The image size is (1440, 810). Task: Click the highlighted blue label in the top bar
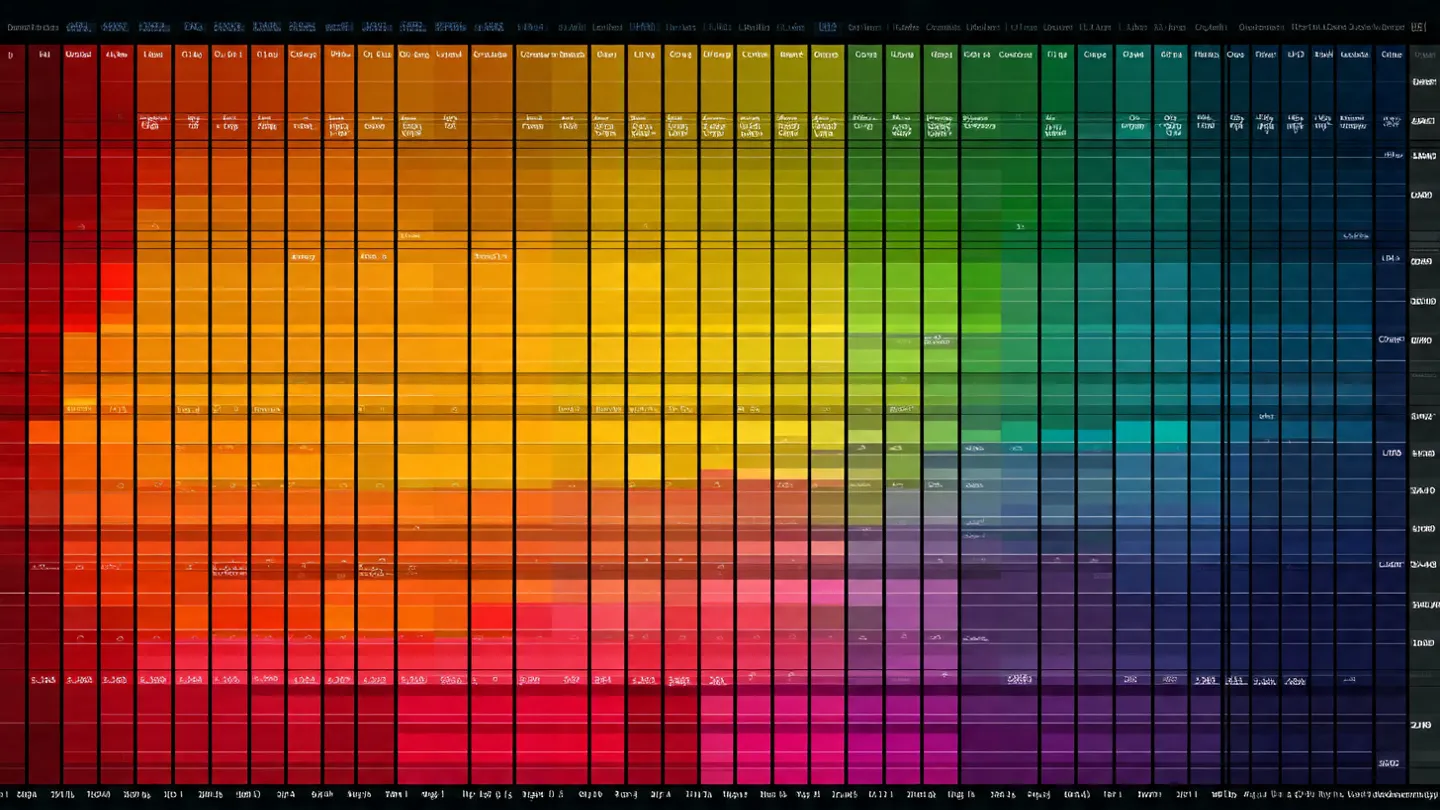(x=826, y=27)
